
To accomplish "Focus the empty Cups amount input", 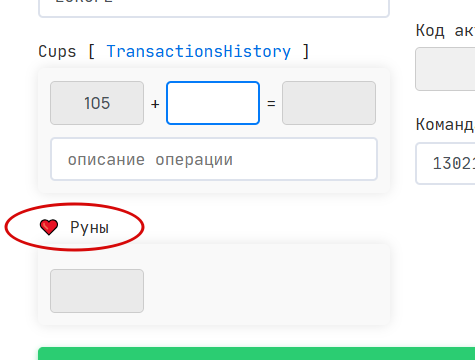I will (x=213, y=103).
